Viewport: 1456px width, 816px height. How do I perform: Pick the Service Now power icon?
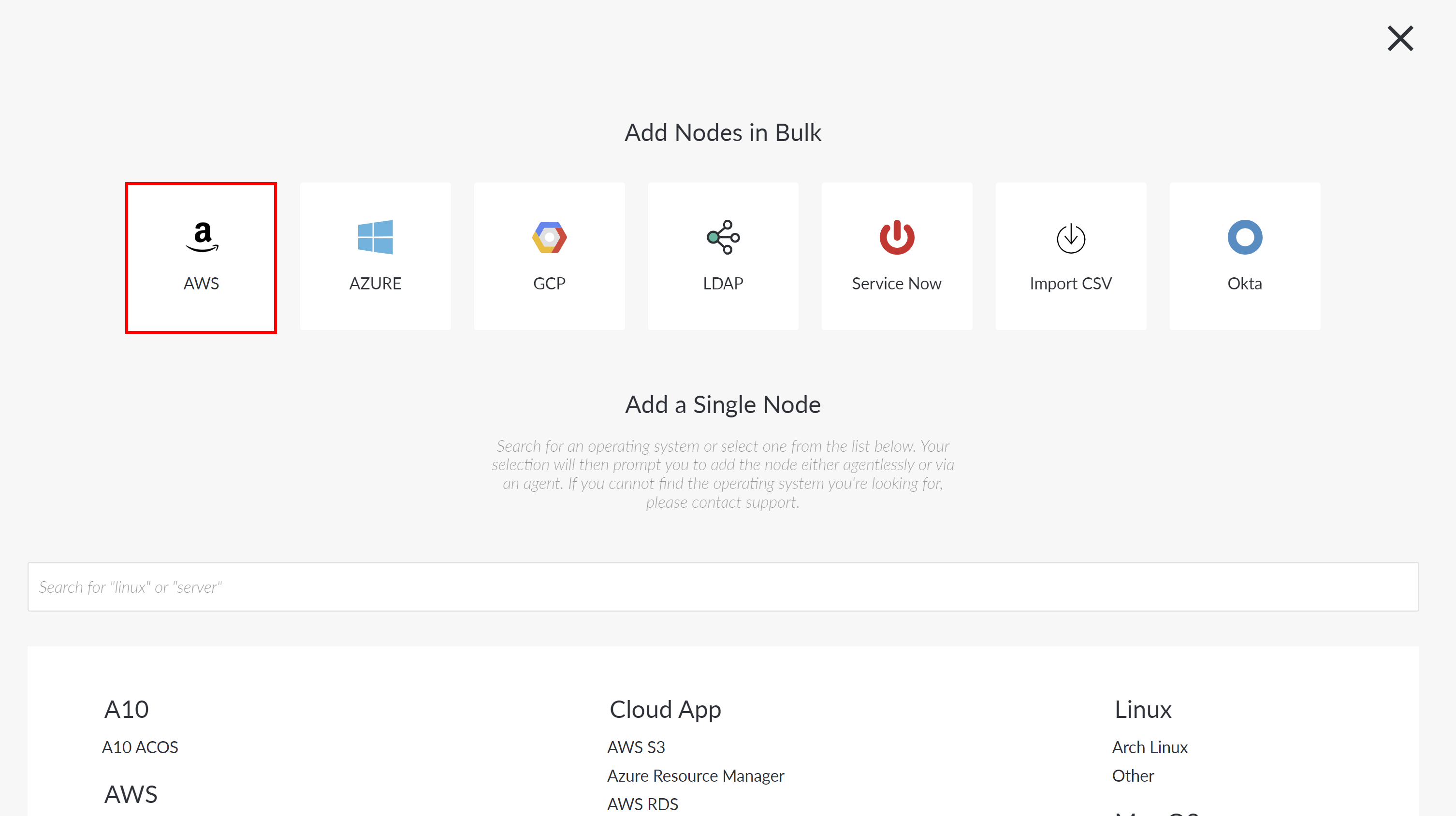point(896,237)
